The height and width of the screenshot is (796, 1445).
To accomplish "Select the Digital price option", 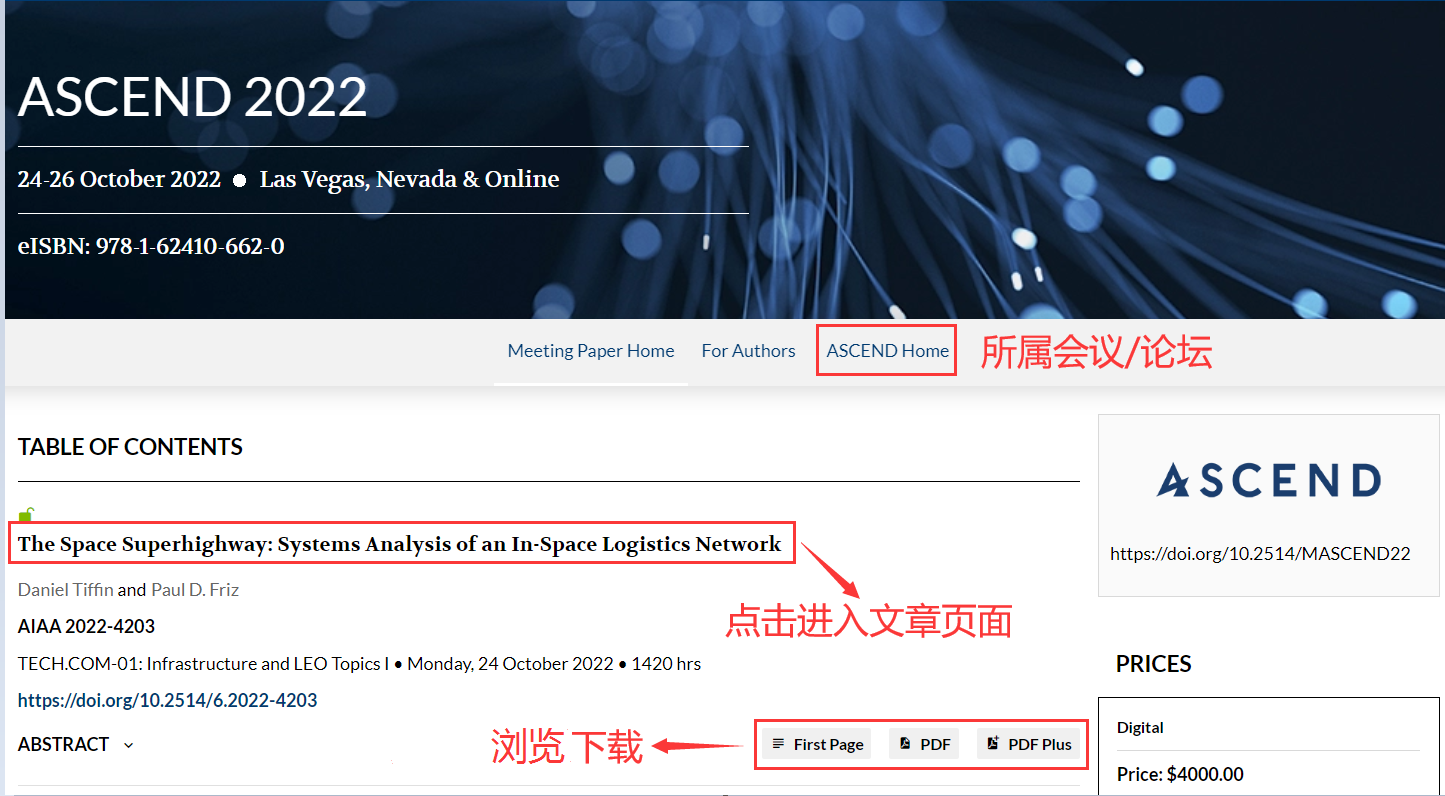I will 1140,728.
